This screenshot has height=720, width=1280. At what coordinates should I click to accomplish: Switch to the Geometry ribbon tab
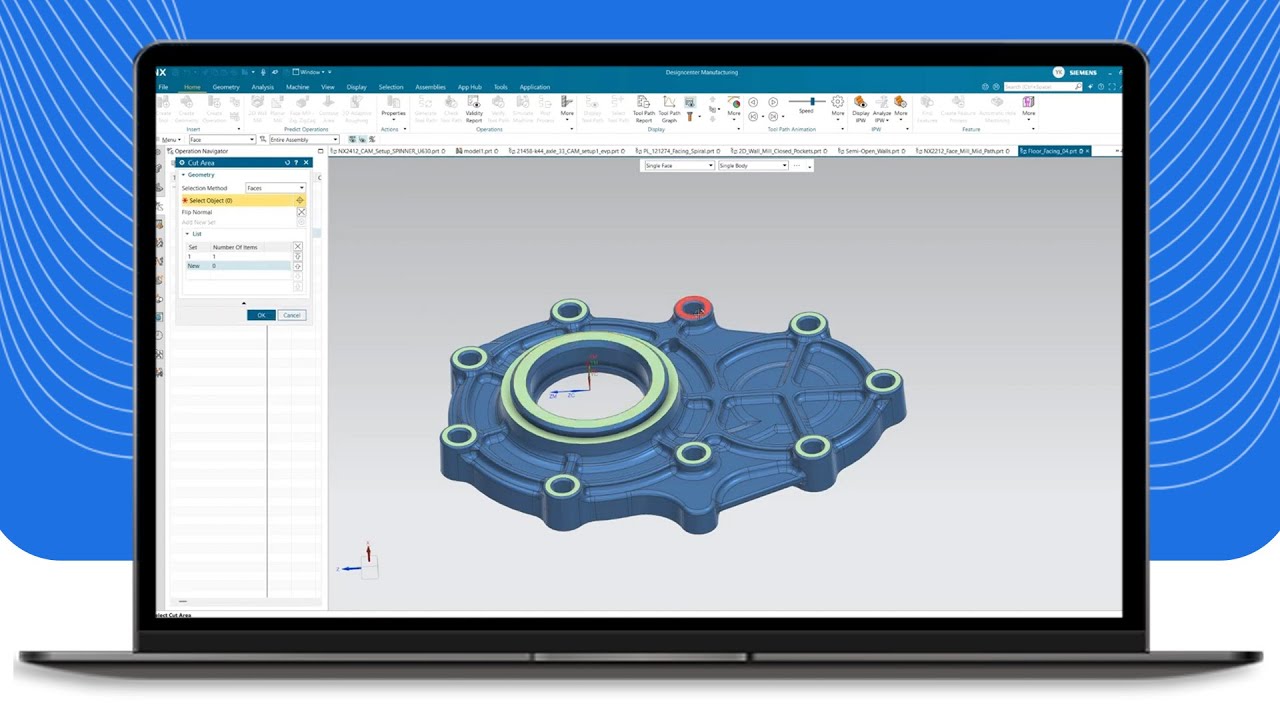pos(226,87)
